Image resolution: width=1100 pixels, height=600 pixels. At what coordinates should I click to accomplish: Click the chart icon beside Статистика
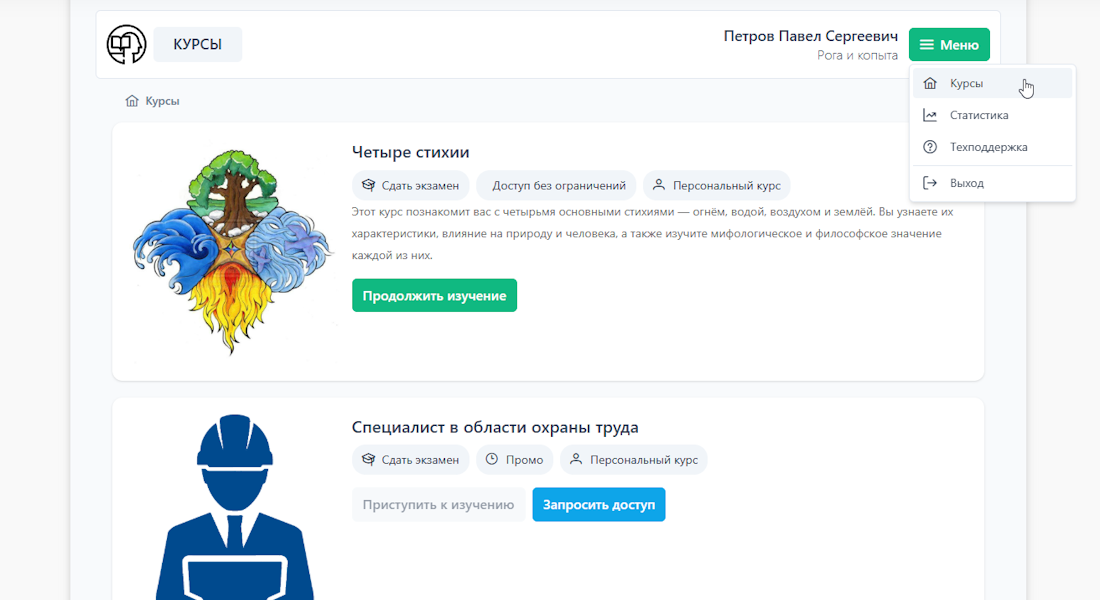tap(930, 116)
